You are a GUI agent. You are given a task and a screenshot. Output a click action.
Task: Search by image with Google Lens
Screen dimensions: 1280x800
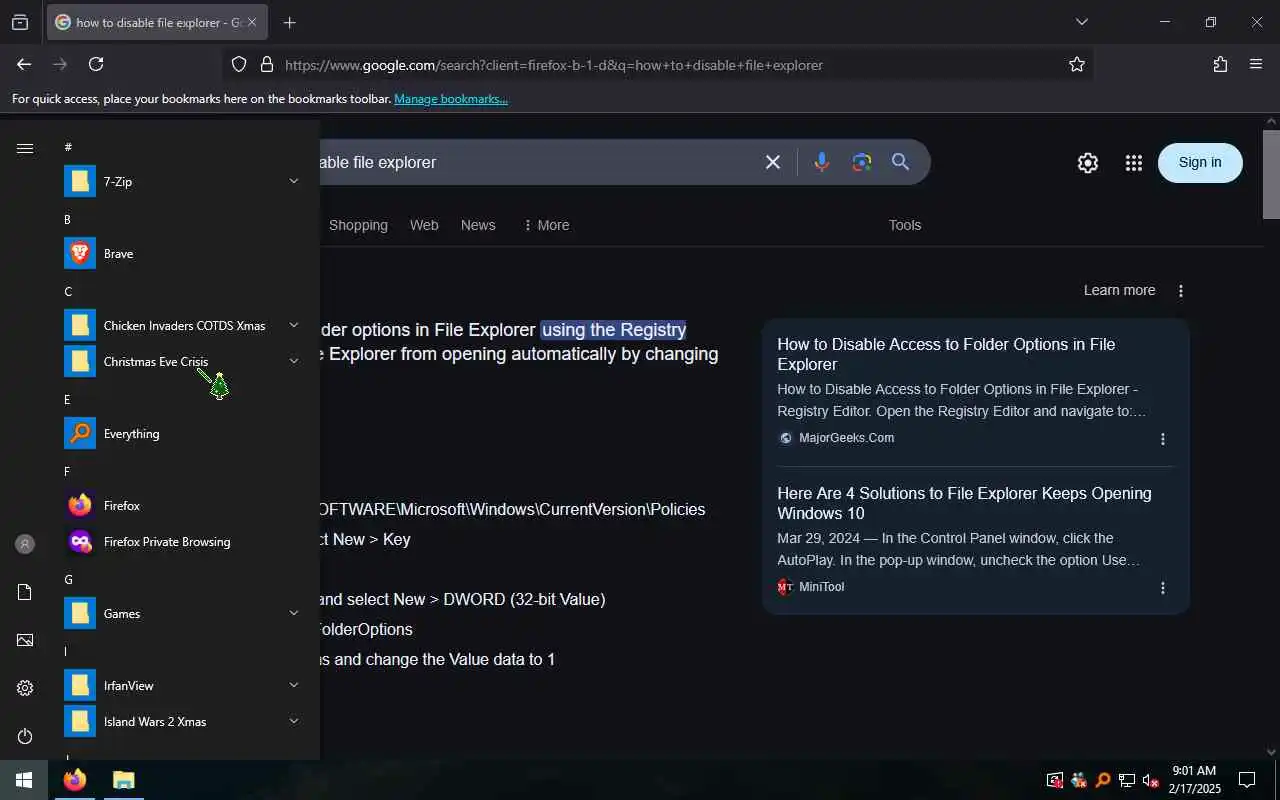tap(862, 162)
